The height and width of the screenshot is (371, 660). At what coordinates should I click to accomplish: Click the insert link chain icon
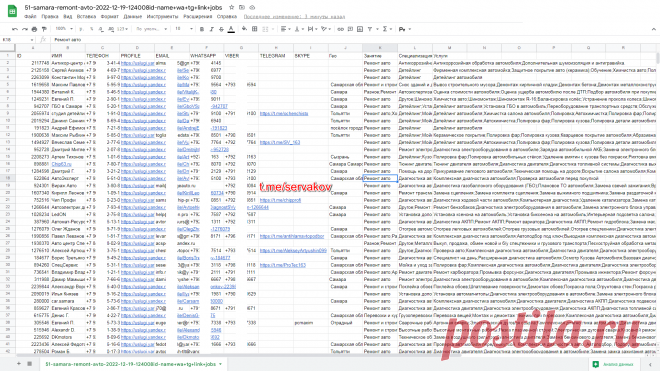[x=341, y=29]
